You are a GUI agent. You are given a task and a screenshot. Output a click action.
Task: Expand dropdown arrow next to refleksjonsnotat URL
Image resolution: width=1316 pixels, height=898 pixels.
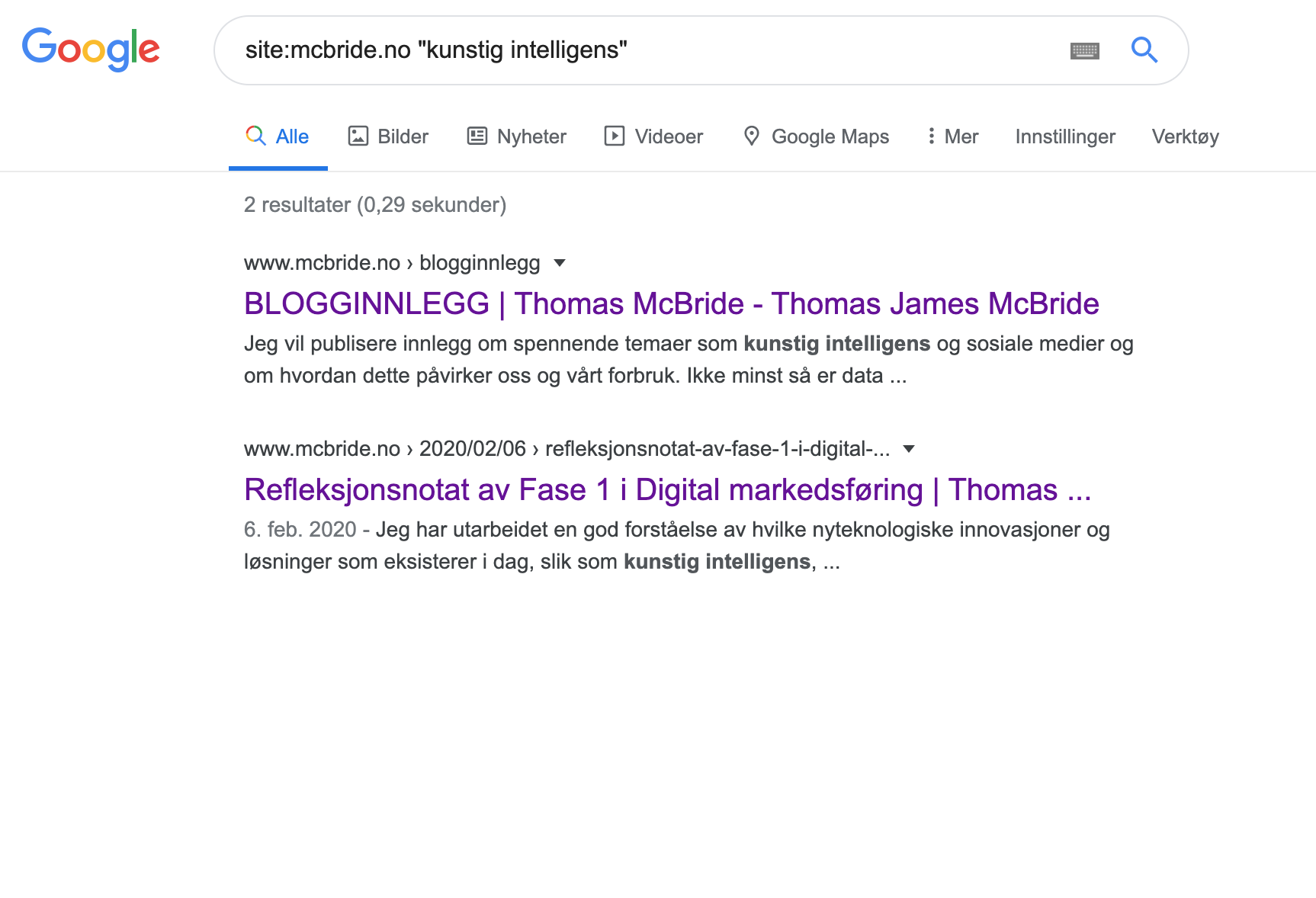[909, 449]
